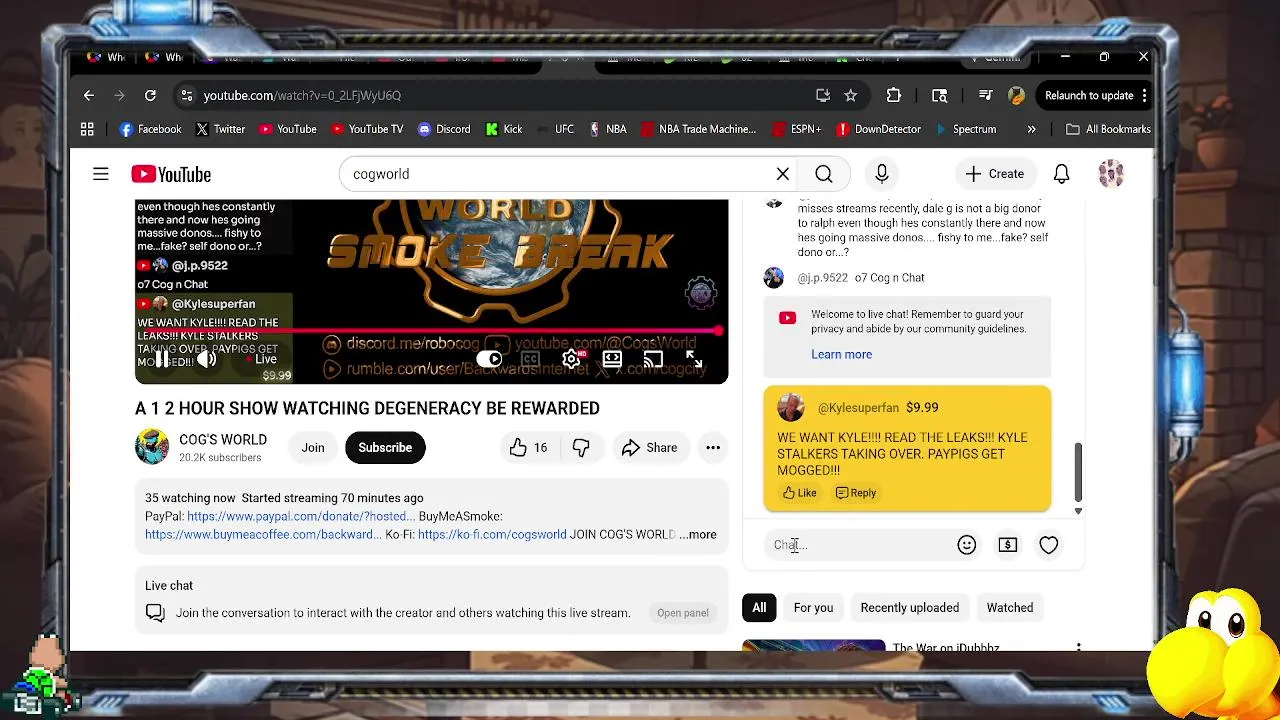Image resolution: width=1280 pixels, height=720 pixels.
Task: Like the Kylesuperfan Super Chat
Action: click(x=799, y=493)
